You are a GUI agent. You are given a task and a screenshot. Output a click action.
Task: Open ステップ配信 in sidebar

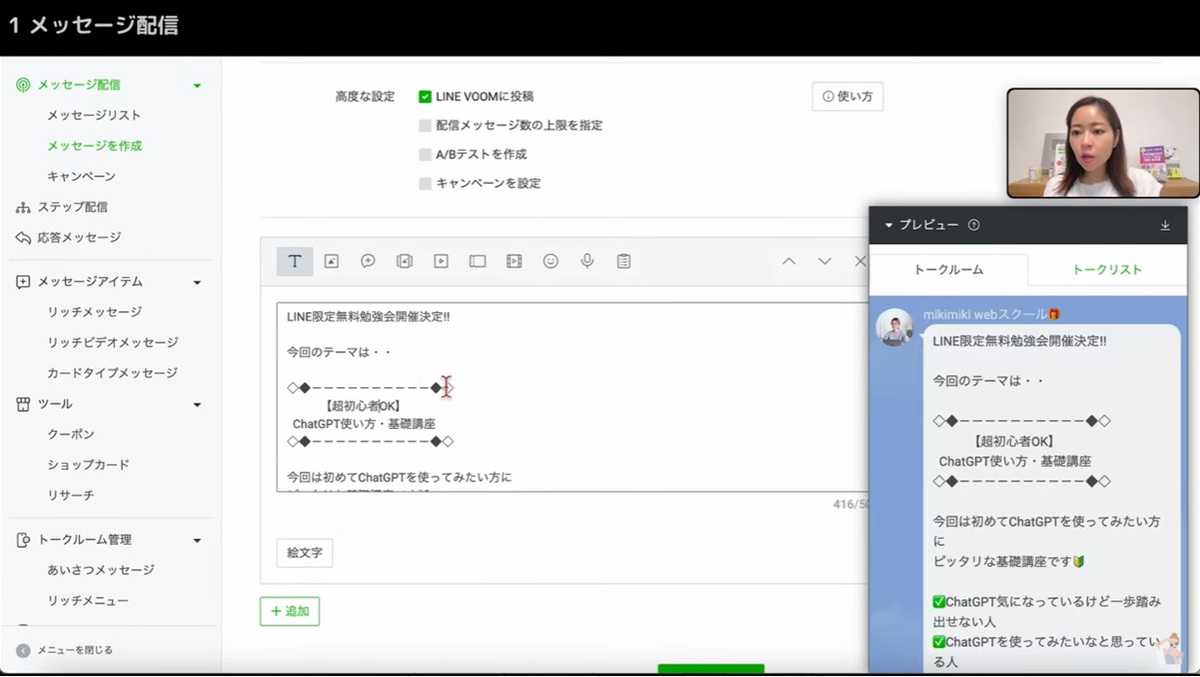[72, 207]
